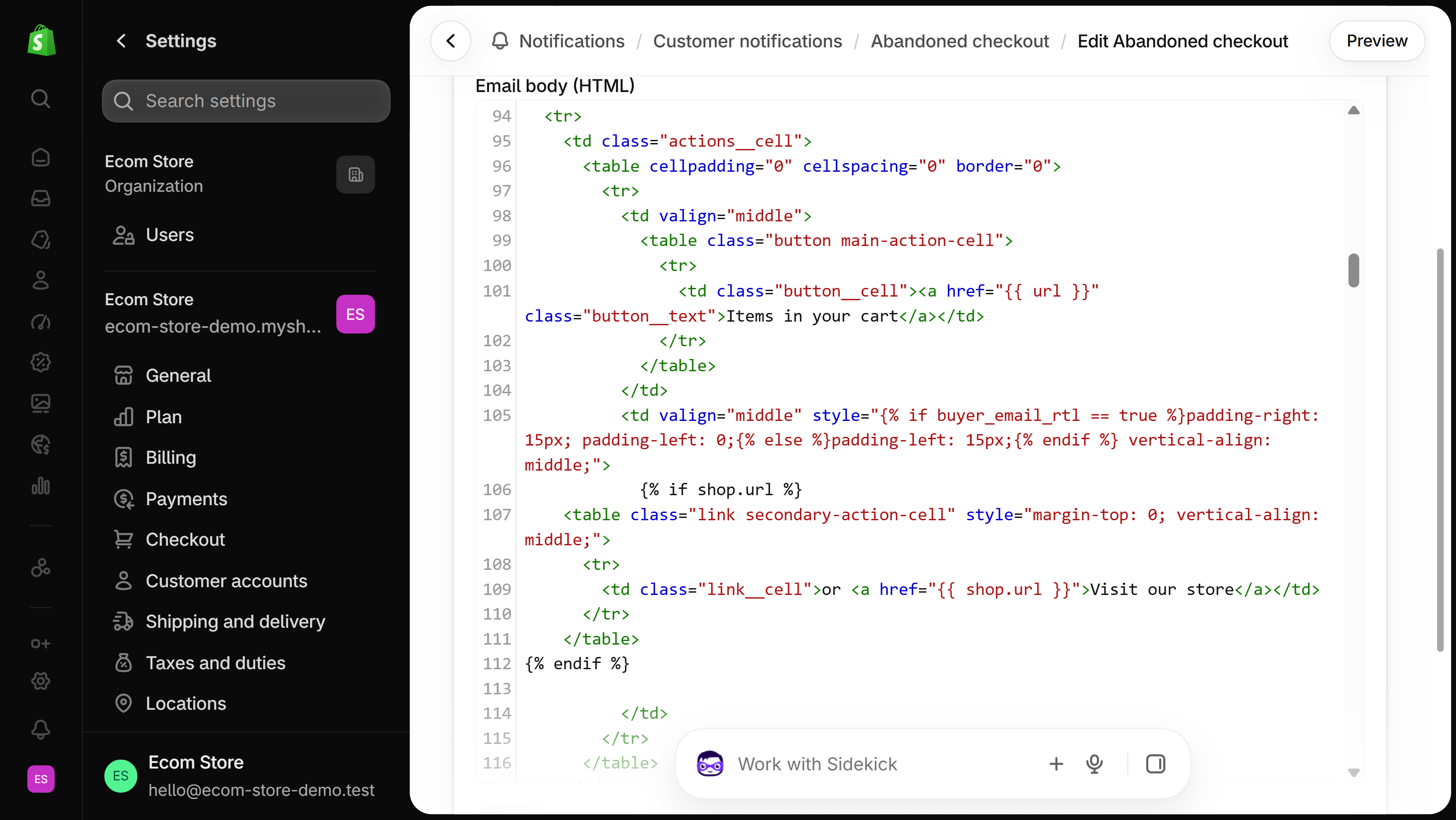
Task: Click the bell icon beside Notifications breadcrumb
Action: point(500,41)
